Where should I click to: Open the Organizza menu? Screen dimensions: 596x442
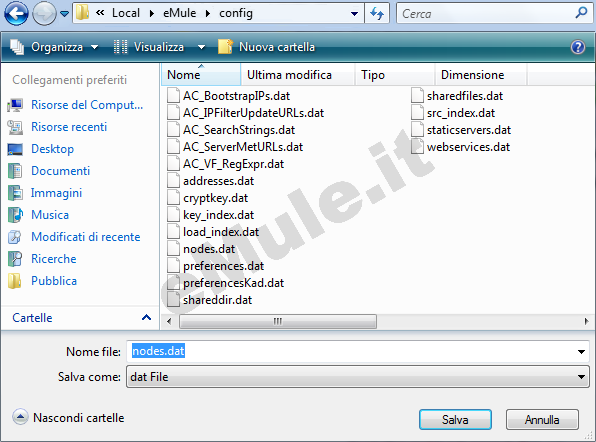pyautogui.click(x=54, y=47)
